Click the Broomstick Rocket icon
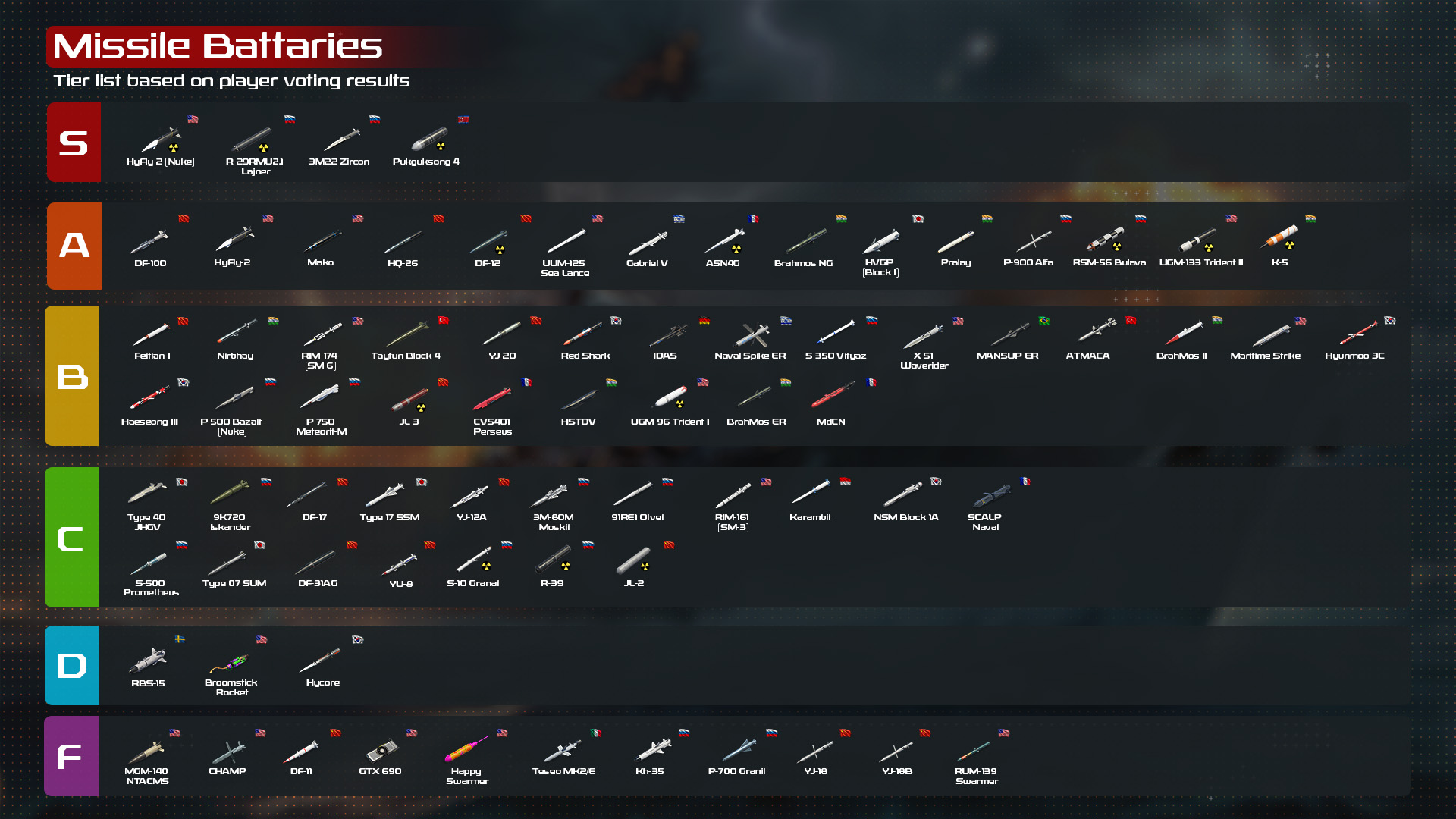1456x819 pixels. (x=230, y=664)
